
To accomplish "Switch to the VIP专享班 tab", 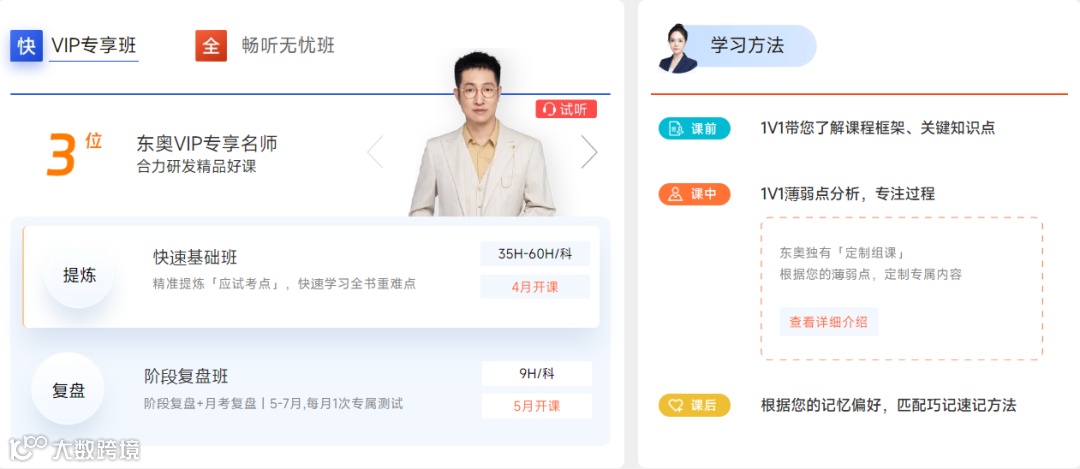I will [x=94, y=45].
